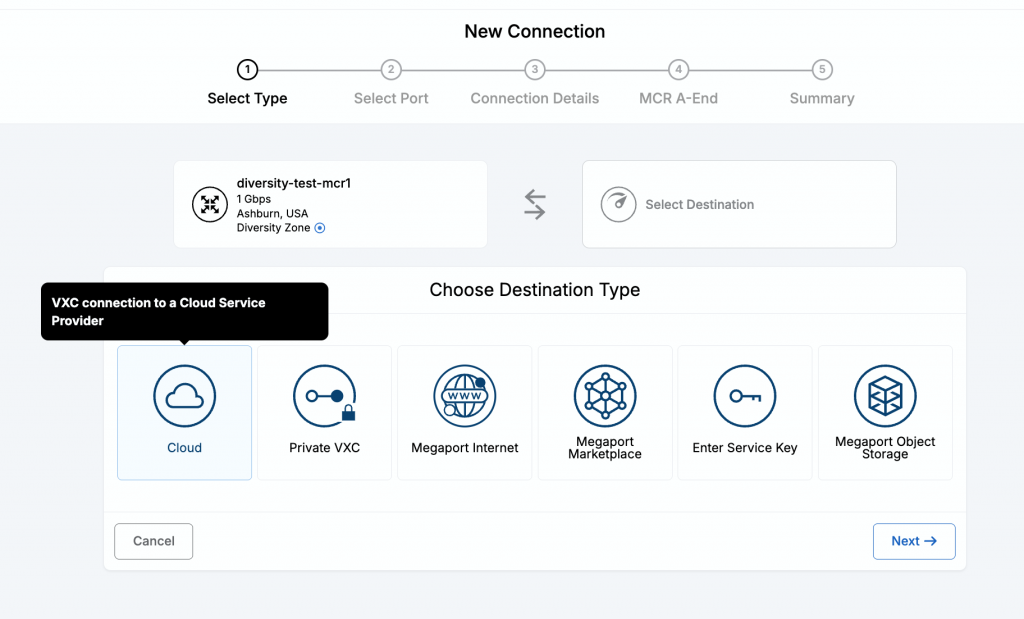
Task: Click the Enter Service Key label
Action: [x=744, y=448]
